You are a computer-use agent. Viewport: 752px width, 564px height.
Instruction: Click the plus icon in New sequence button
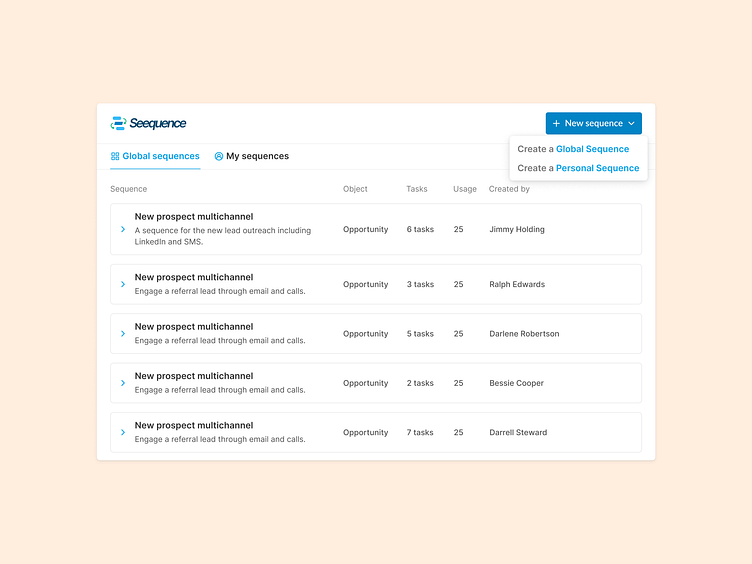click(x=556, y=124)
